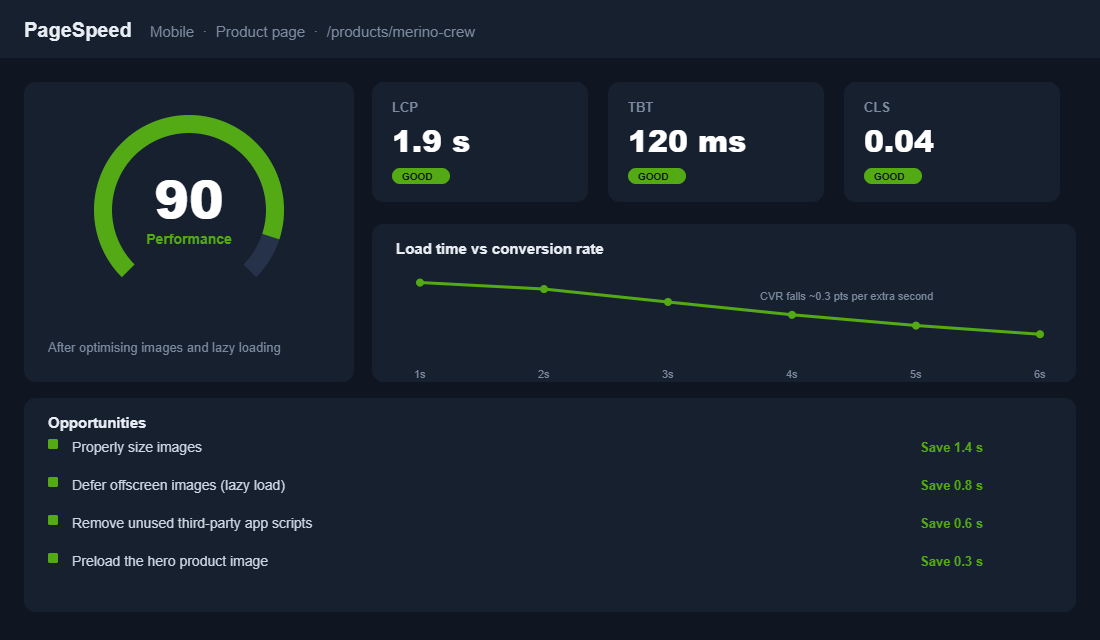
Task: Click the chart data point at 2s
Action: tap(544, 289)
